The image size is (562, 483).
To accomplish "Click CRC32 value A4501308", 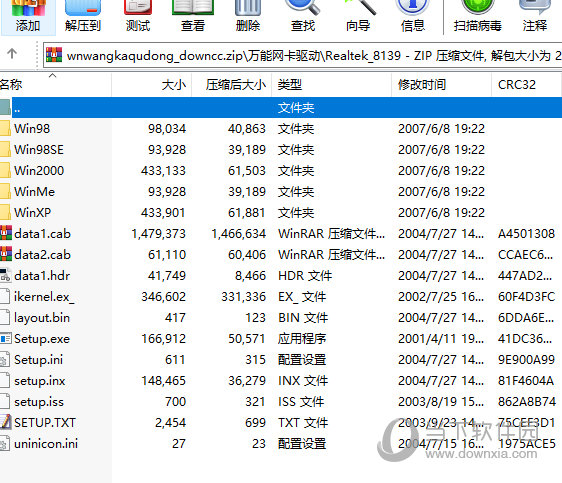I will coord(526,234).
